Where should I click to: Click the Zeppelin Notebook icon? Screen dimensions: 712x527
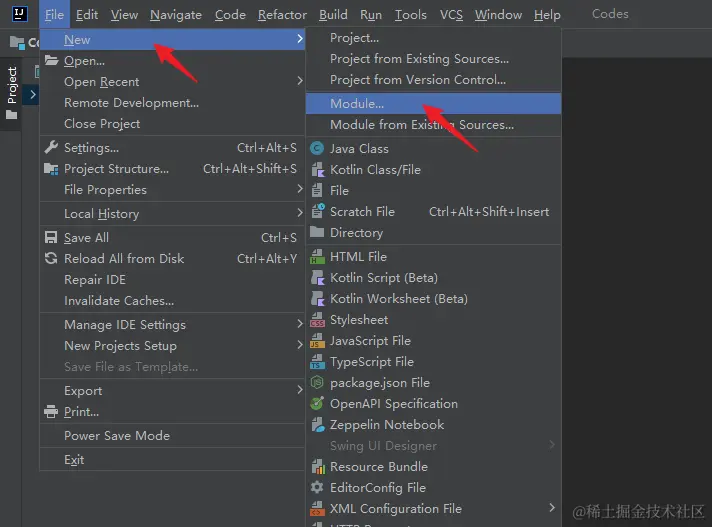318,424
